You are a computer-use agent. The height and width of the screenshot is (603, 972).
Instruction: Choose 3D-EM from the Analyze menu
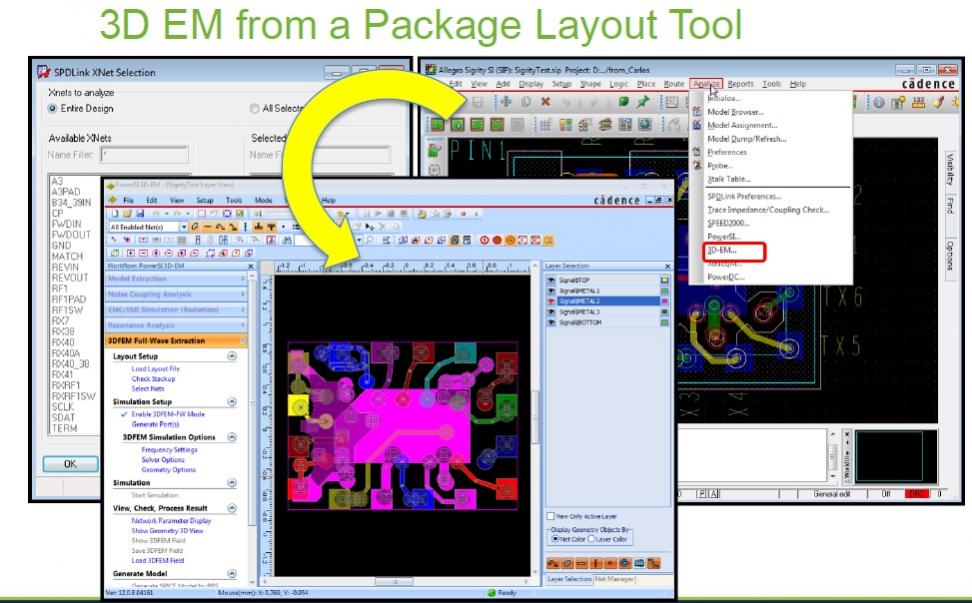(722, 250)
